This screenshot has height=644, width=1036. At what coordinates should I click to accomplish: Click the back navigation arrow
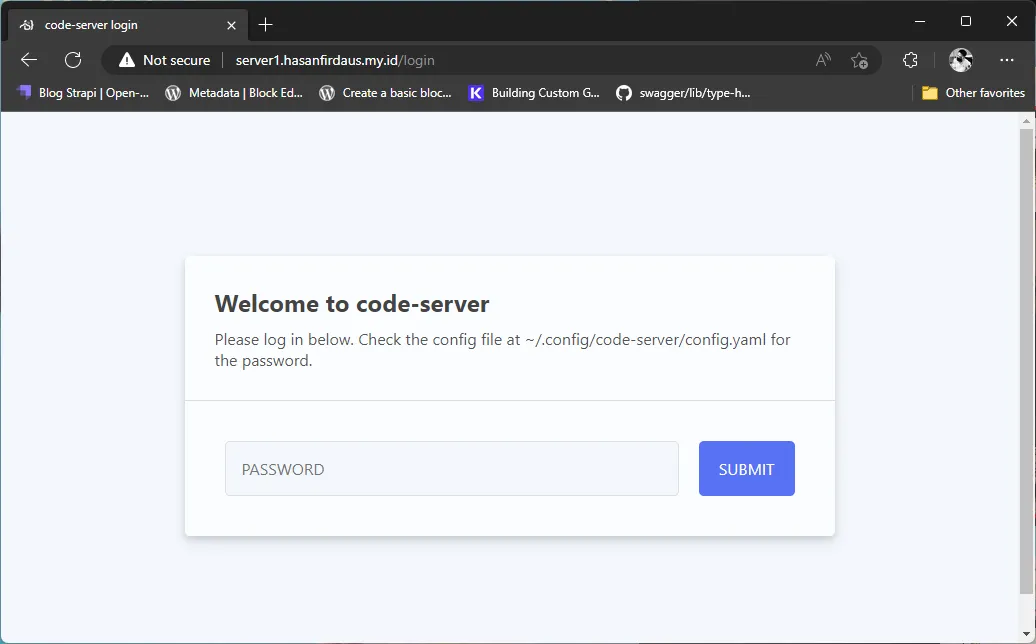click(28, 60)
